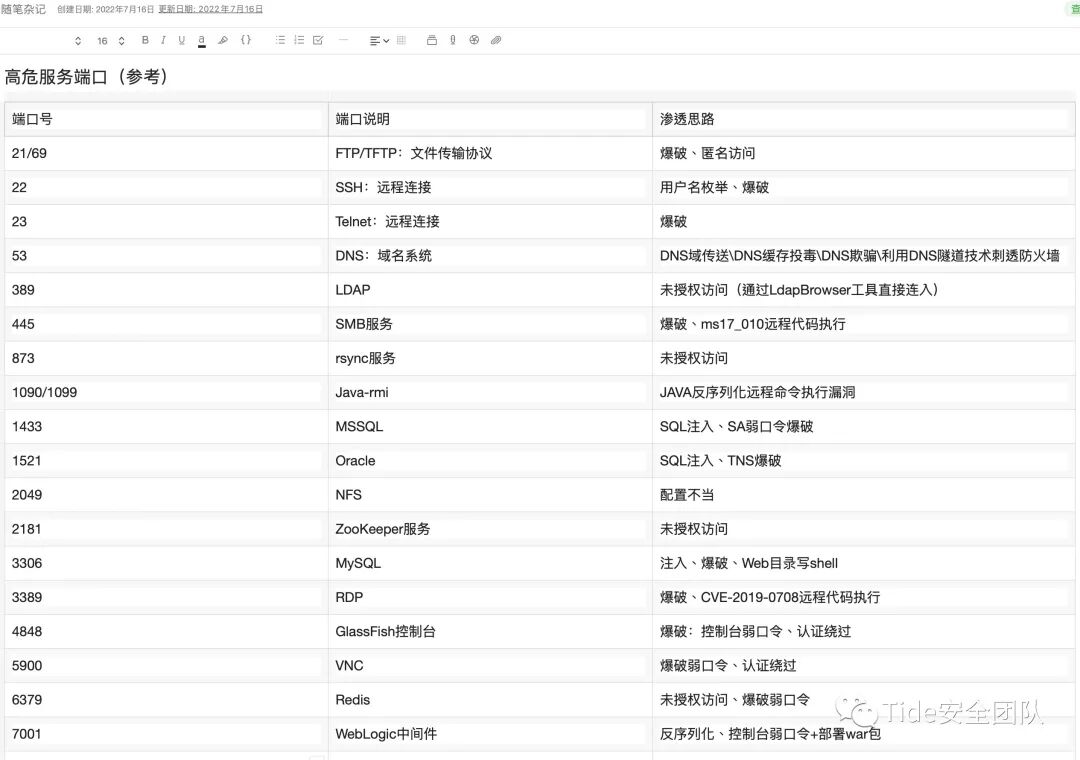Click the ms17_010远程代码执行 cell

pos(864,324)
